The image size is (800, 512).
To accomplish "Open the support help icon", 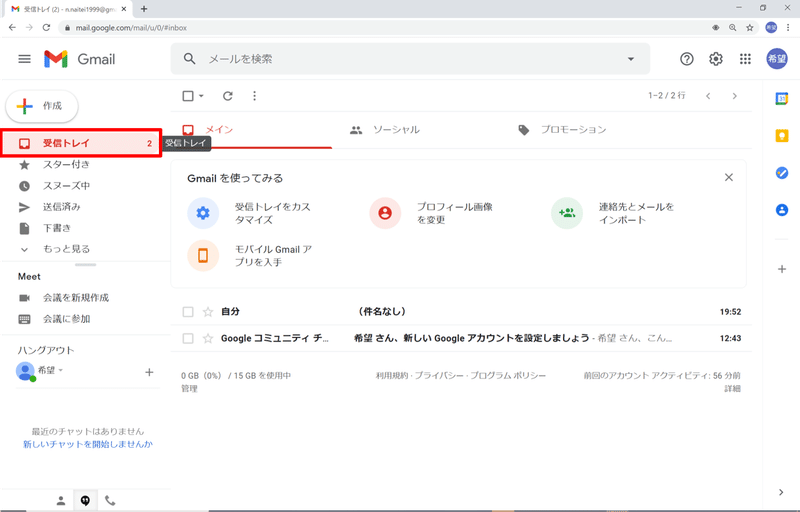I will 687,59.
